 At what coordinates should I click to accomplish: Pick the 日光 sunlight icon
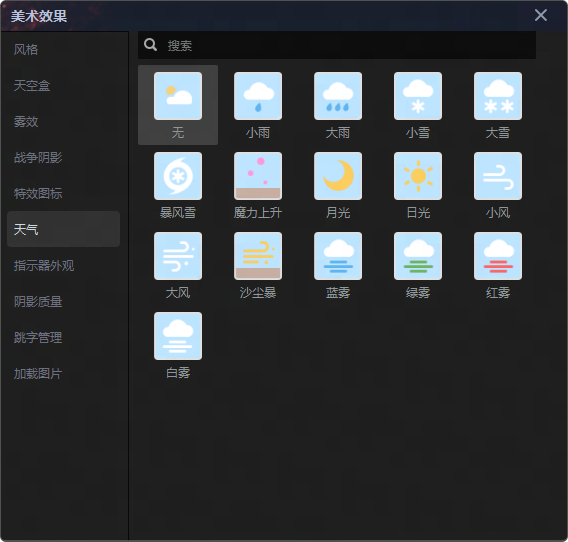click(418, 176)
